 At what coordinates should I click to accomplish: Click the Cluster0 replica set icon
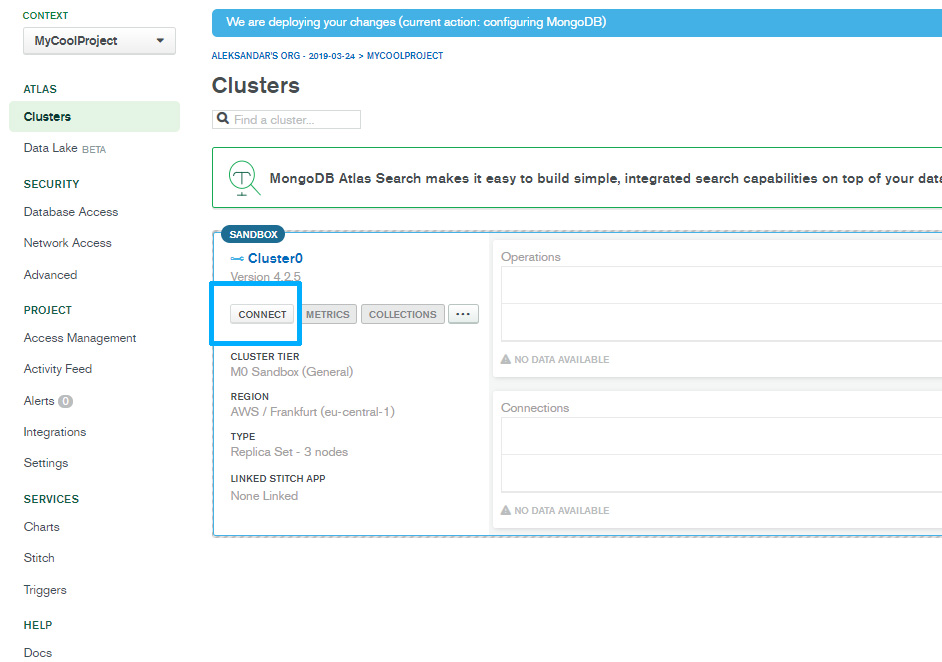(x=237, y=259)
